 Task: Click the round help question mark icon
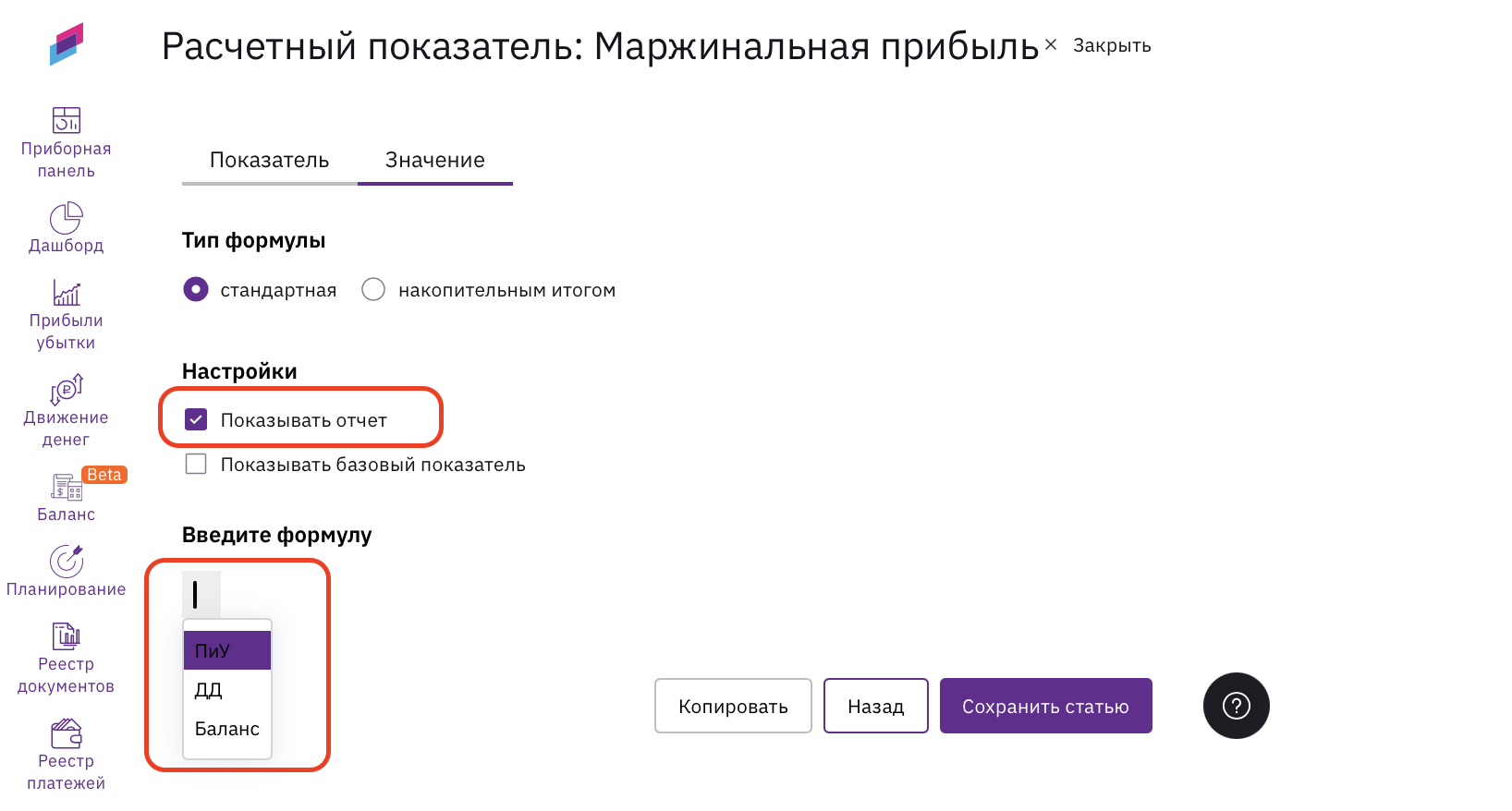tap(1236, 706)
